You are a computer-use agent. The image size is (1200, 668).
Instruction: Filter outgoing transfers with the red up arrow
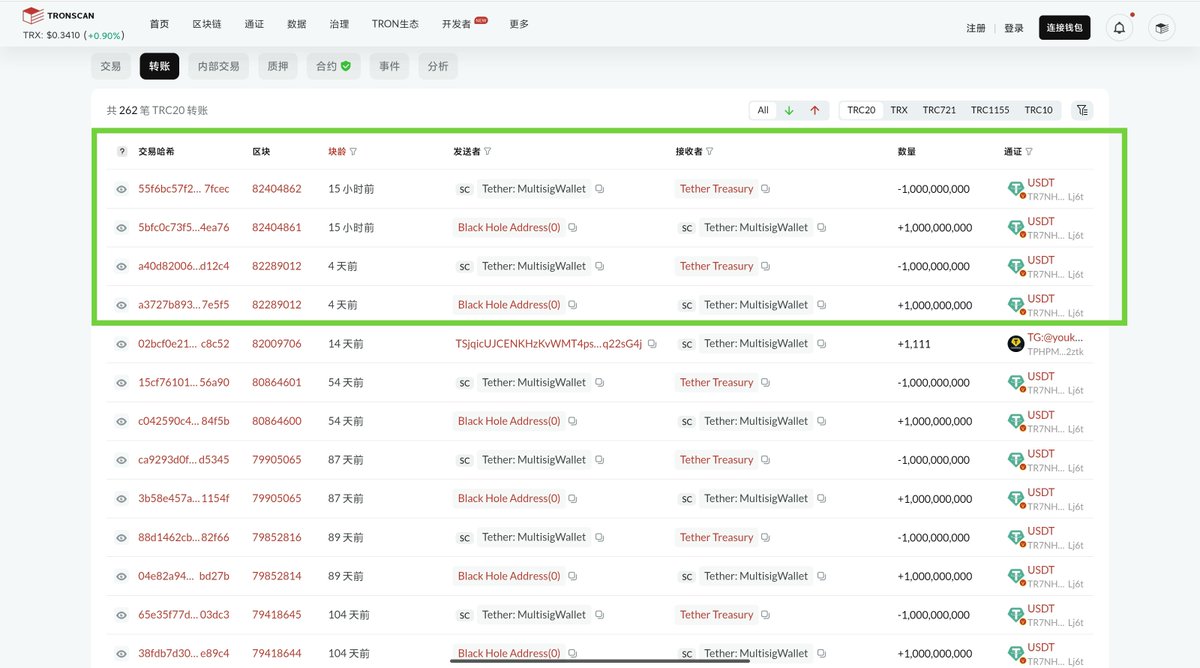[814, 110]
